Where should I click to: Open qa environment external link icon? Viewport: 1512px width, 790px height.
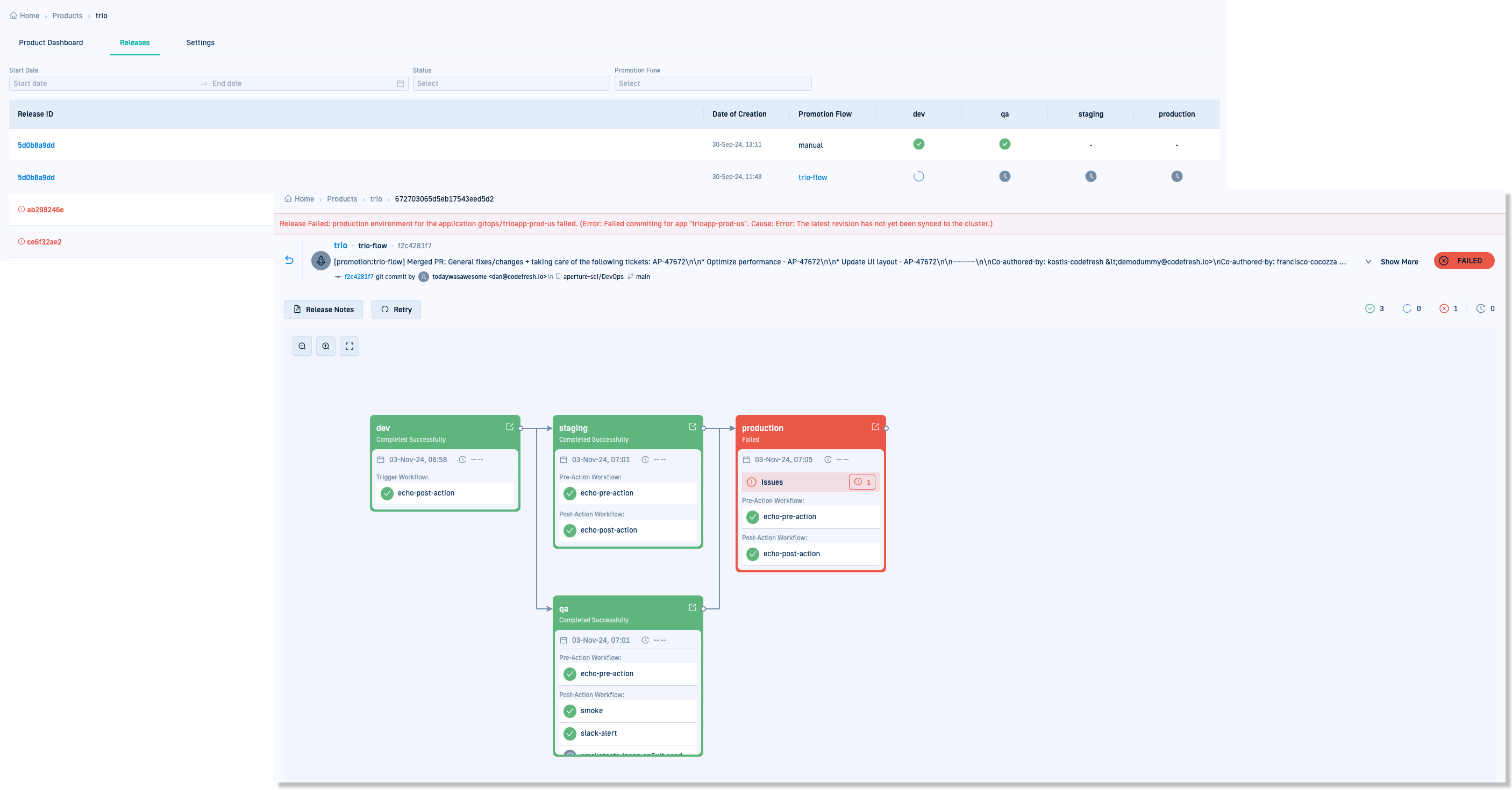point(692,608)
